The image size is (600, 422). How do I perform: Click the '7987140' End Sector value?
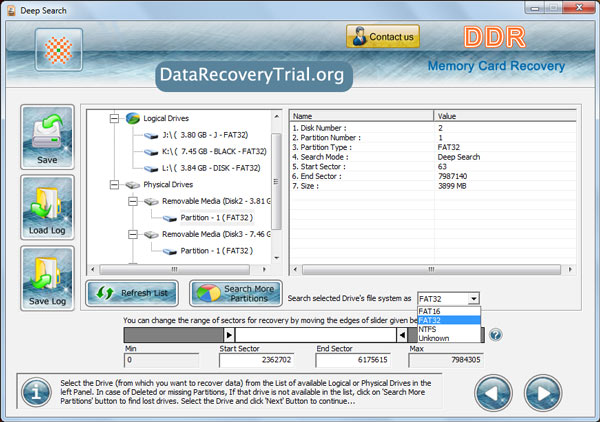pos(453,176)
